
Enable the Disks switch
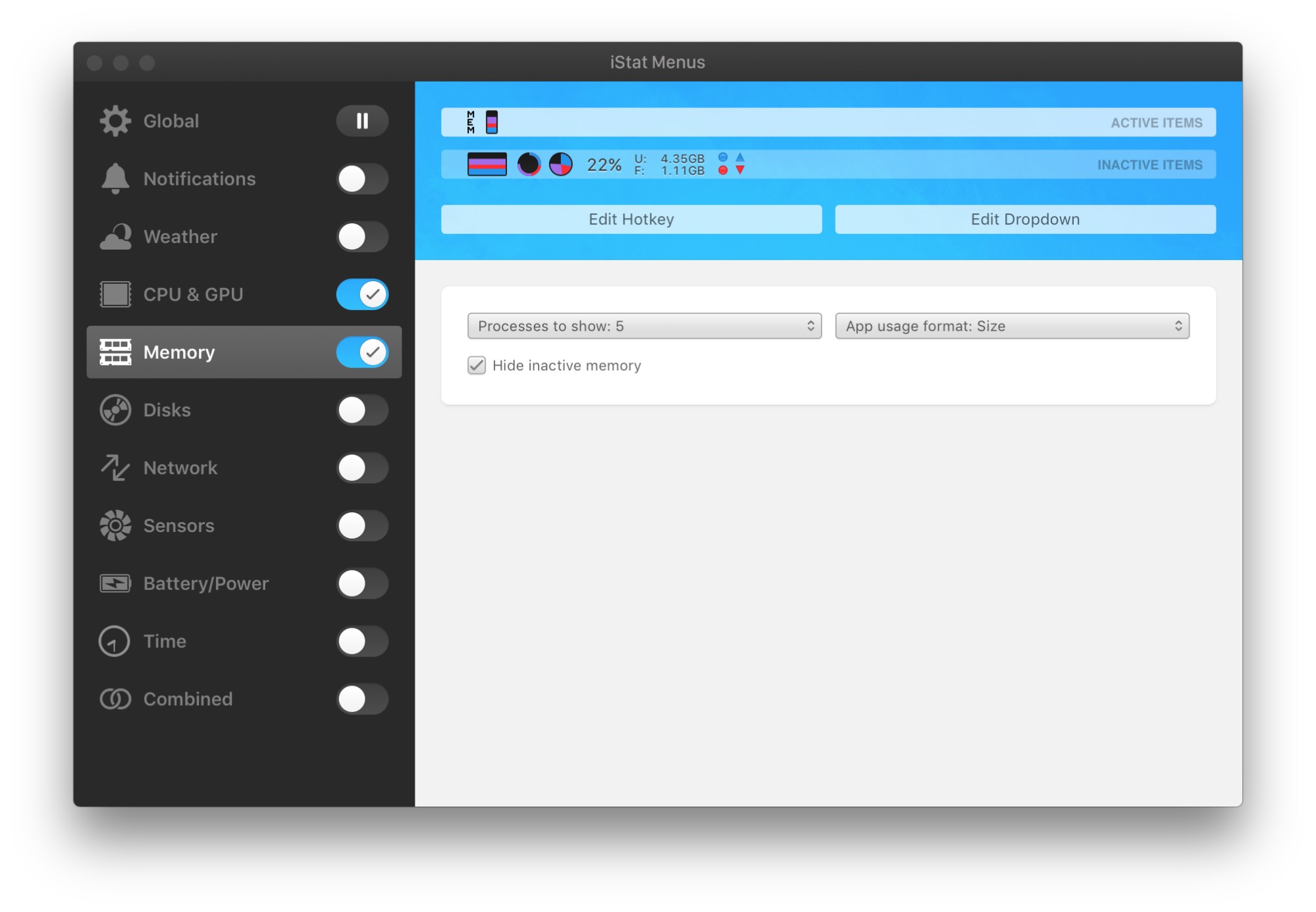coord(362,410)
